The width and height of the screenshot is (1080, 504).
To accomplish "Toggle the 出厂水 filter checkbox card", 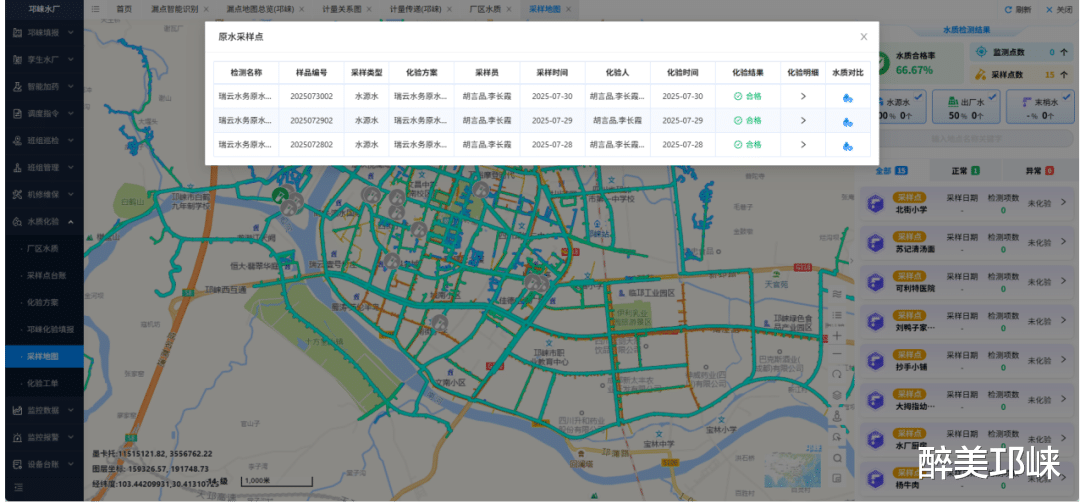I will [x=966, y=108].
